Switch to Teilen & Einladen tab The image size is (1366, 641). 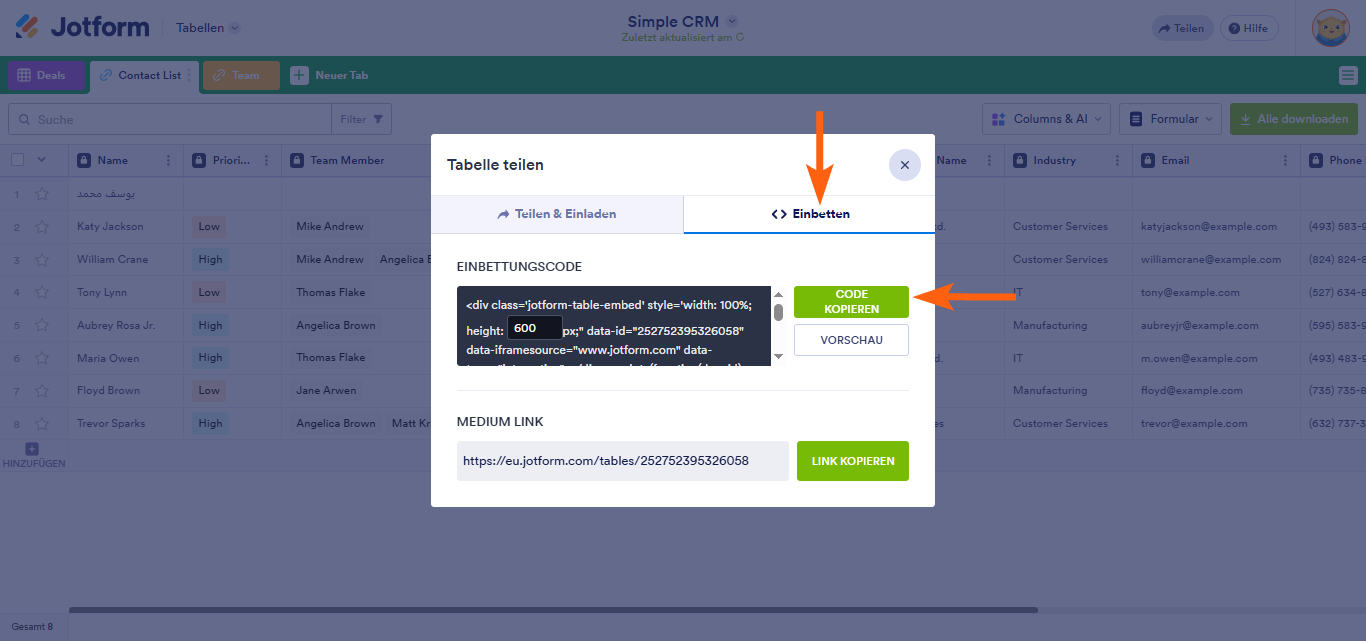point(557,214)
